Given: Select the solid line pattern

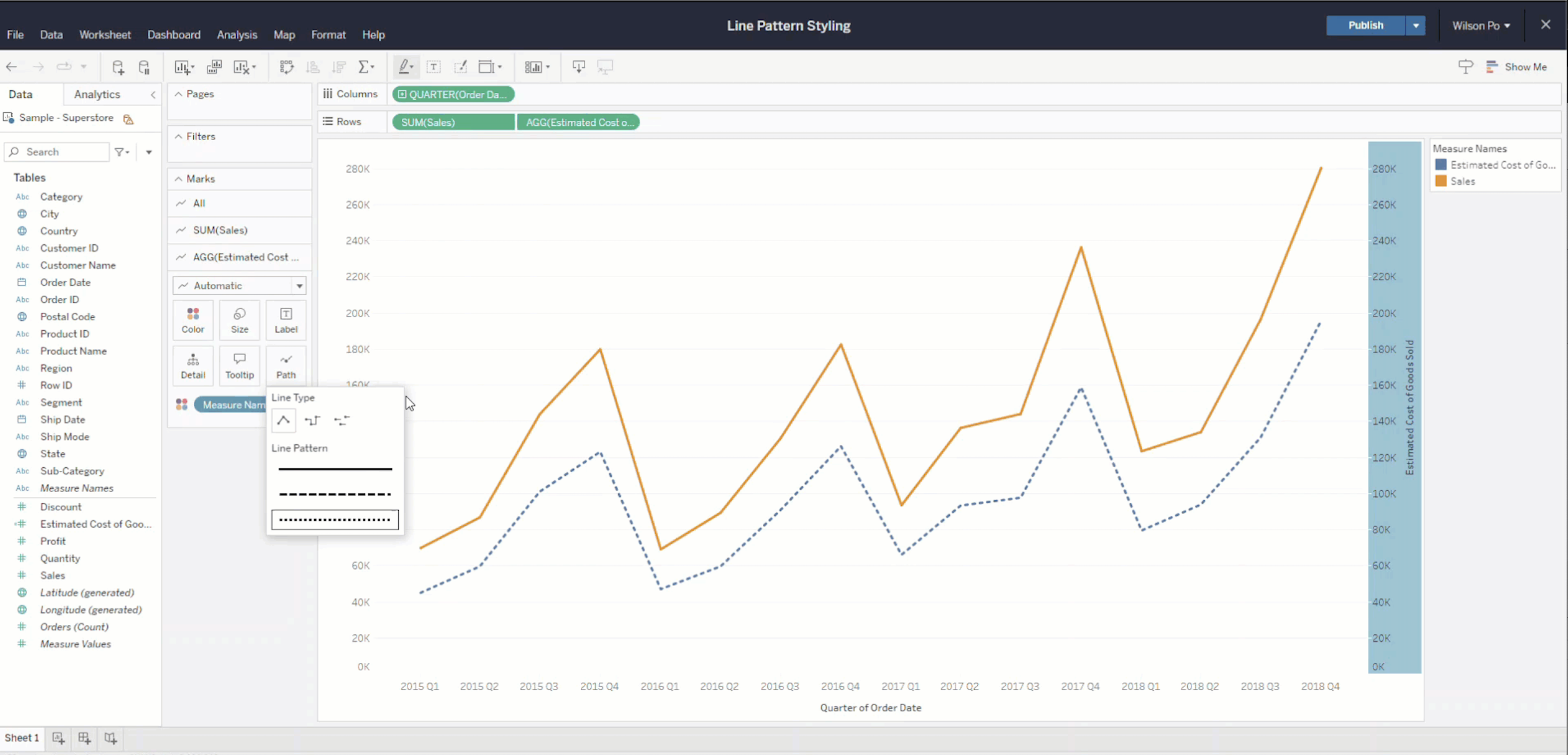Looking at the screenshot, I should pyautogui.click(x=335, y=468).
